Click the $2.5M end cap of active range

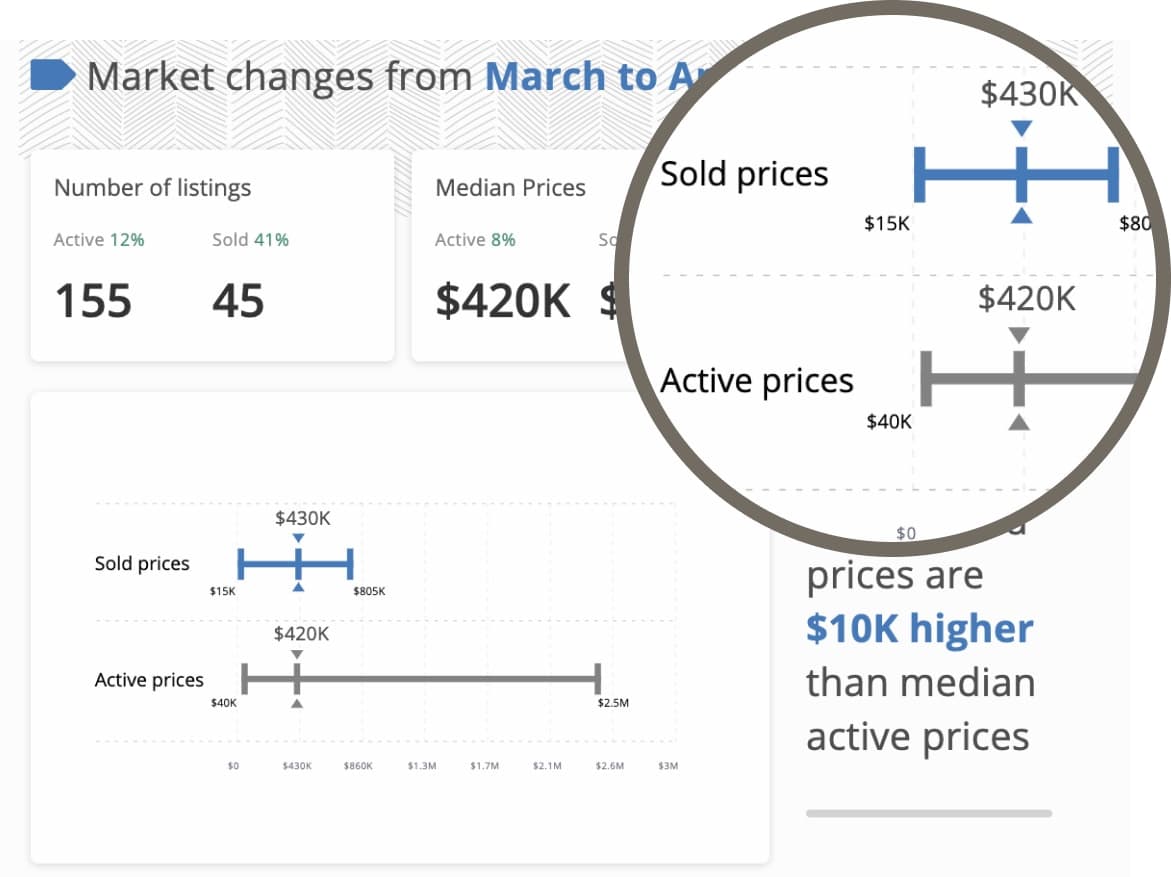coord(597,679)
